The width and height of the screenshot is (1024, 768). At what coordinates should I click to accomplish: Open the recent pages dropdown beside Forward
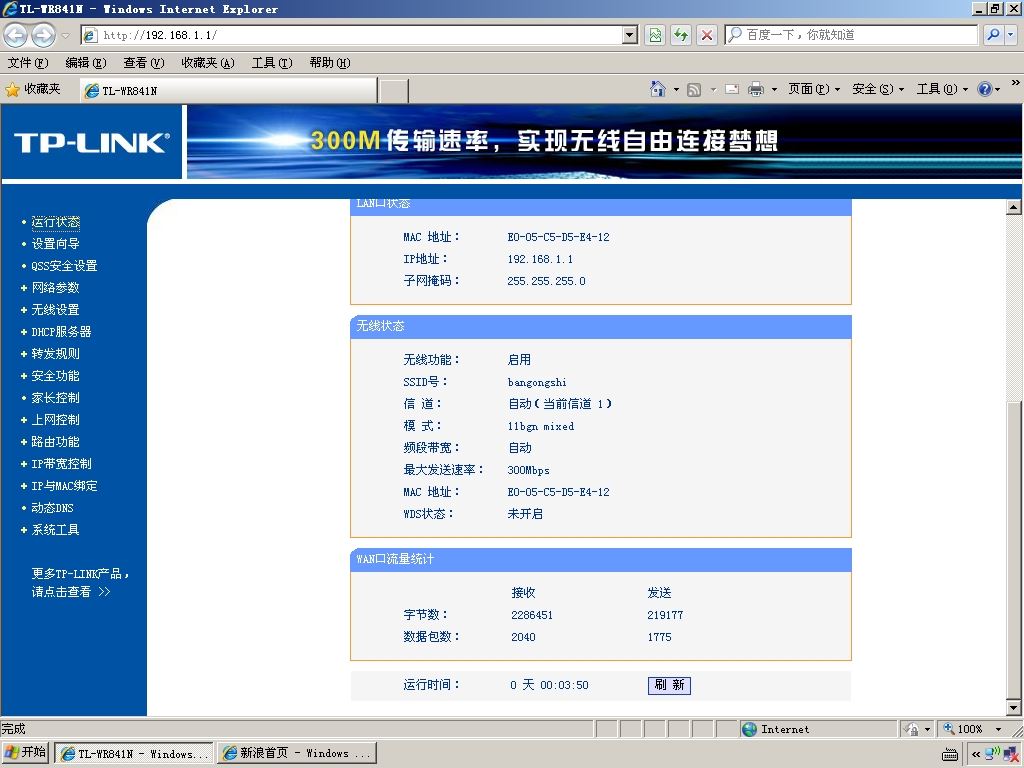(65, 35)
